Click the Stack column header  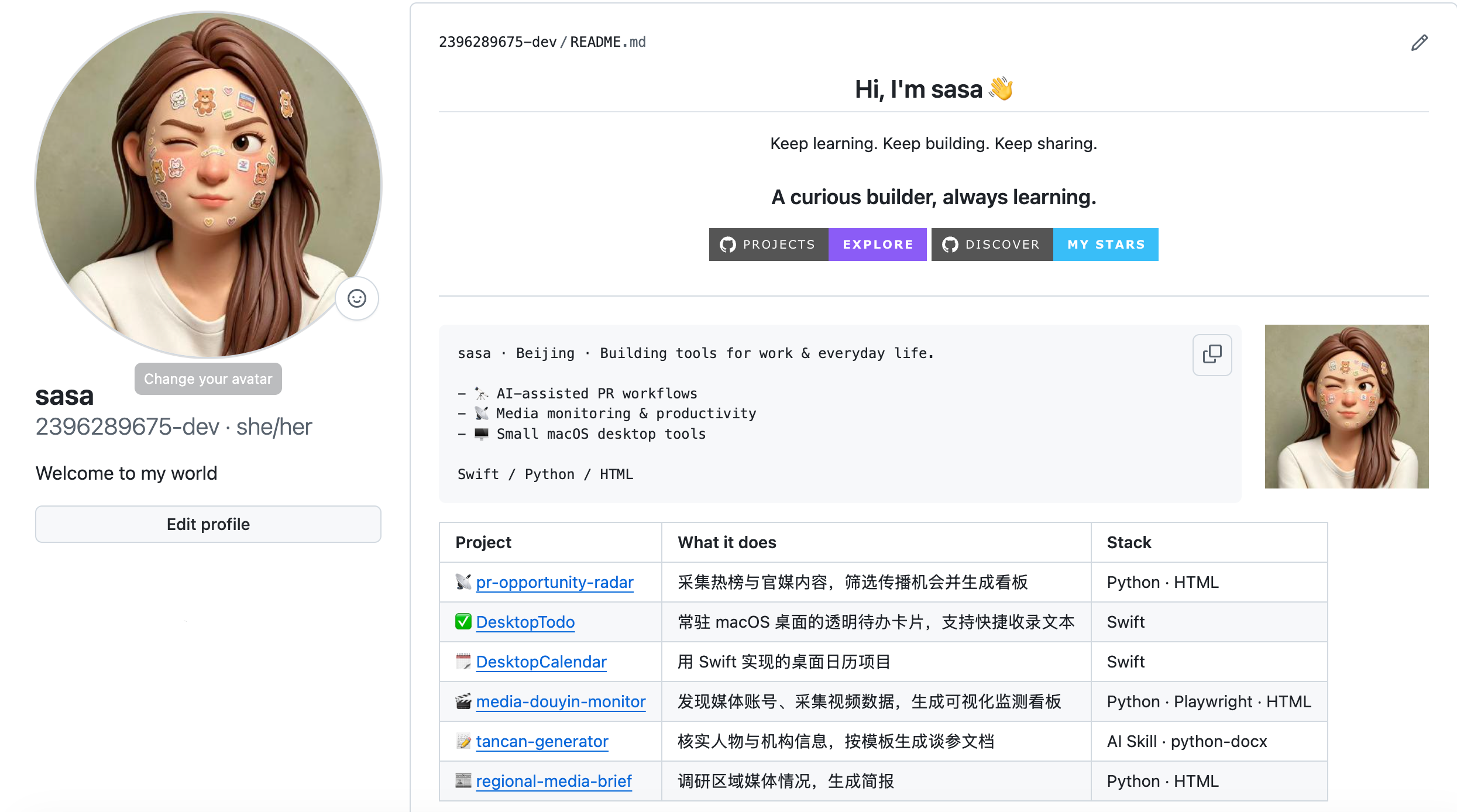click(1209, 542)
